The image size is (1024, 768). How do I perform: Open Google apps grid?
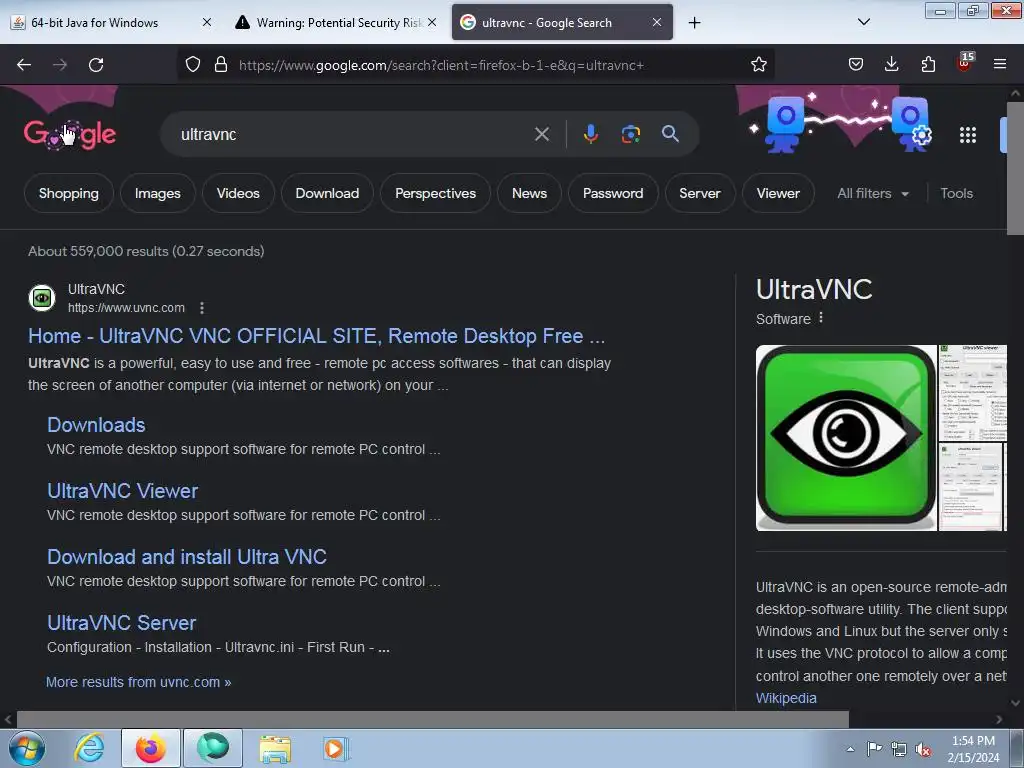tap(967, 135)
